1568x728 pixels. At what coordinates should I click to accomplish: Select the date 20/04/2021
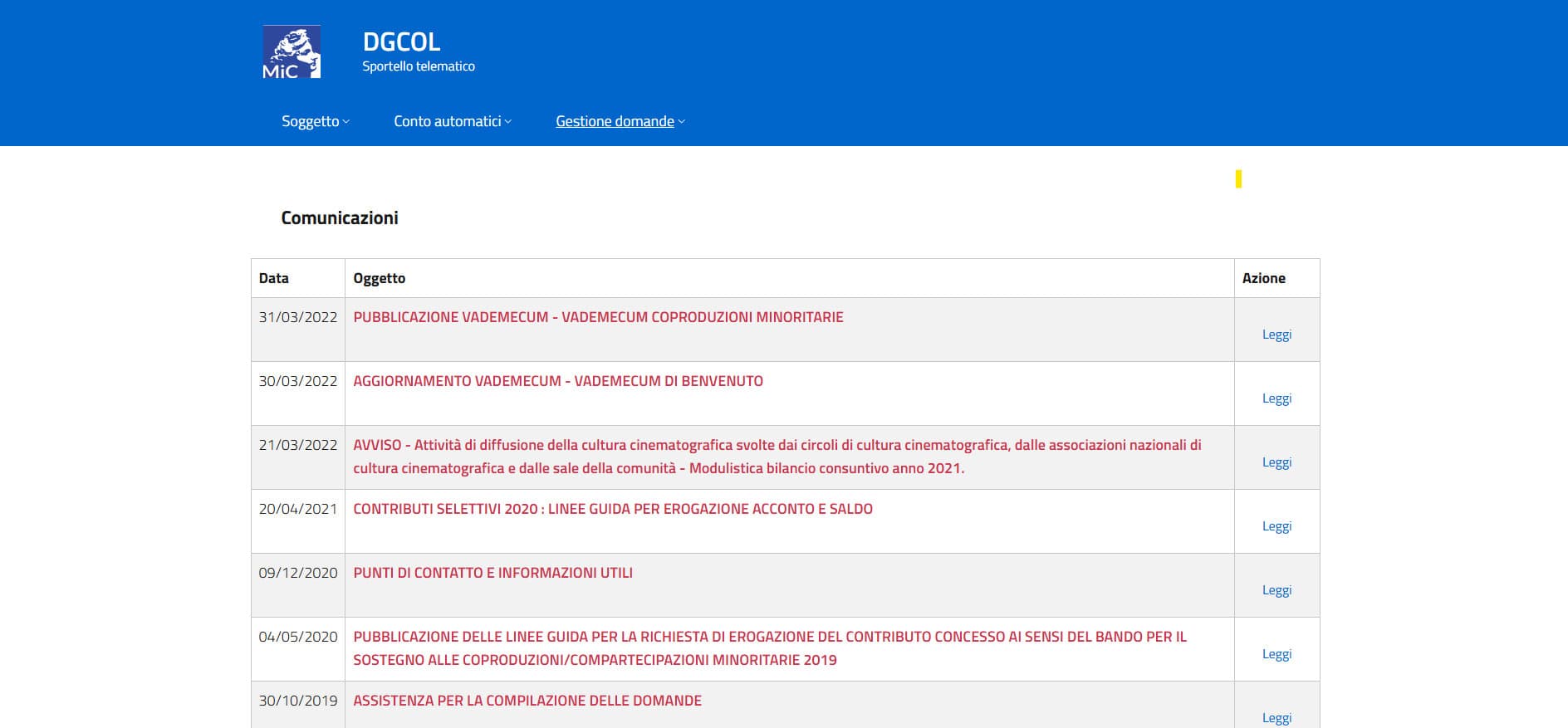click(298, 509)
